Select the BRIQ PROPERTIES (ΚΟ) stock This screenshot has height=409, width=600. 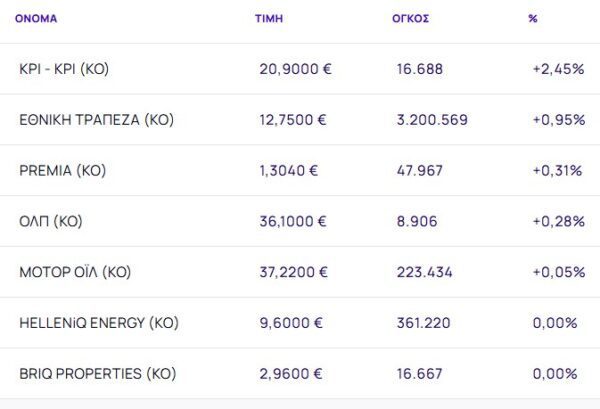coord(99,374)
